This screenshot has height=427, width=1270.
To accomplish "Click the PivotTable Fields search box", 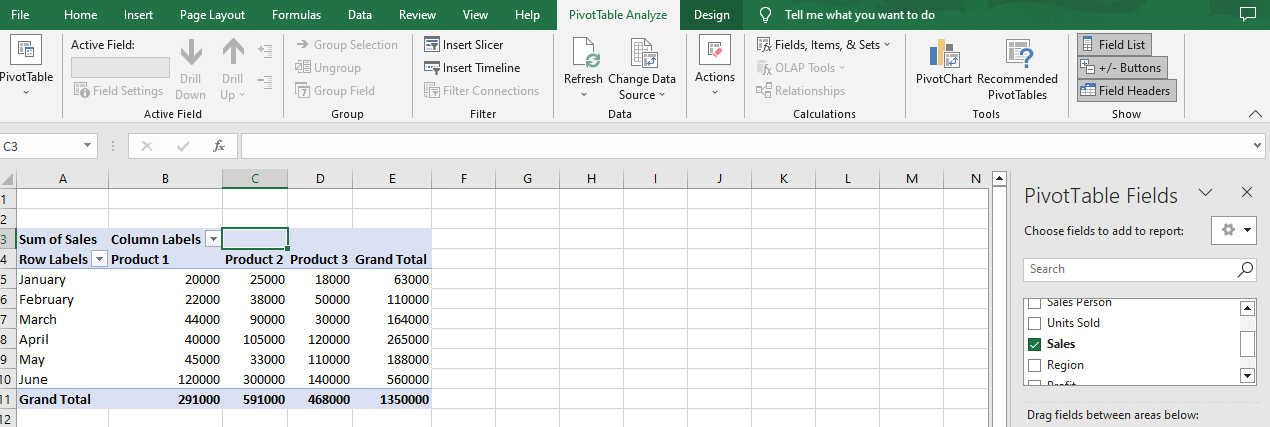I will 1139,269.
